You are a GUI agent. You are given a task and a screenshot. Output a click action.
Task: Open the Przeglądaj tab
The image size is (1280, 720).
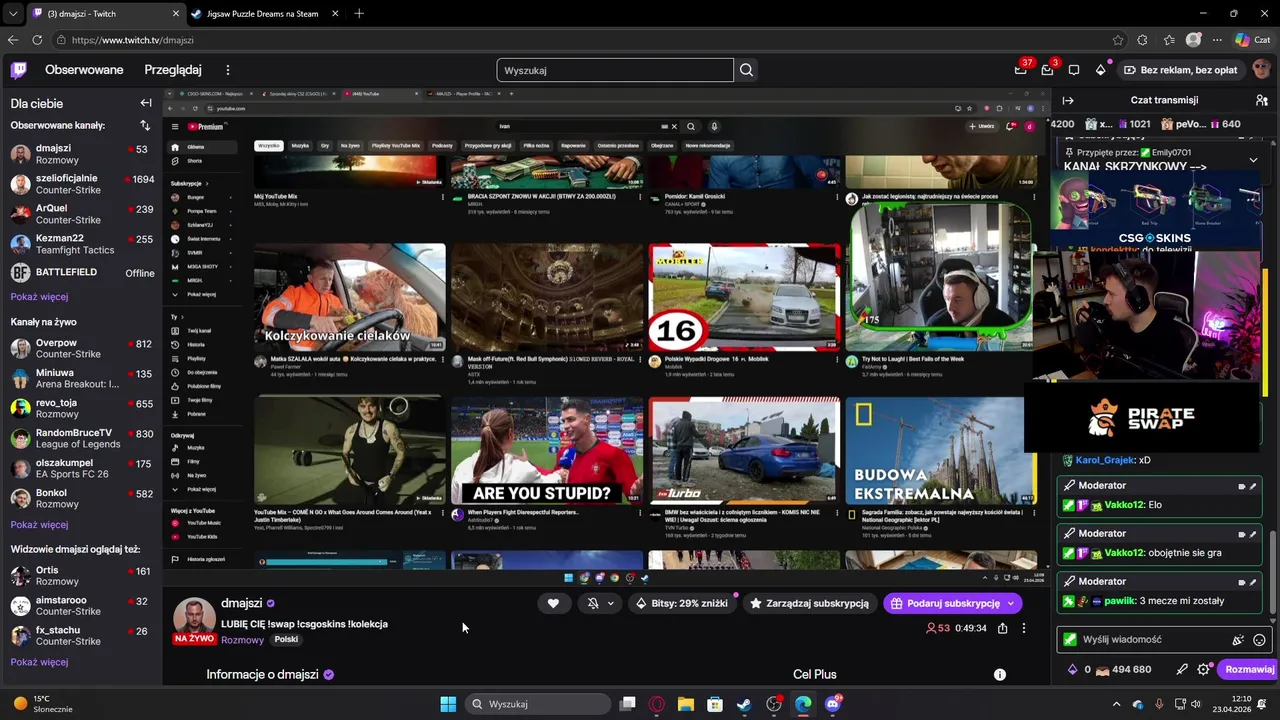pos(173,70)
